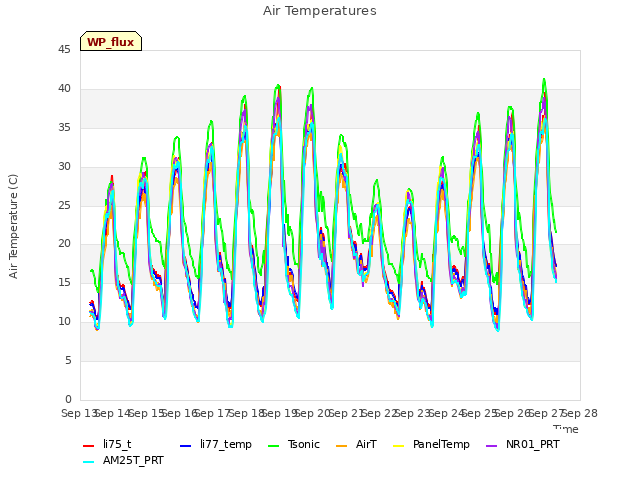Click the 15 y-axis tick label
The image size is (640, 480).
[x=64, y=282]
